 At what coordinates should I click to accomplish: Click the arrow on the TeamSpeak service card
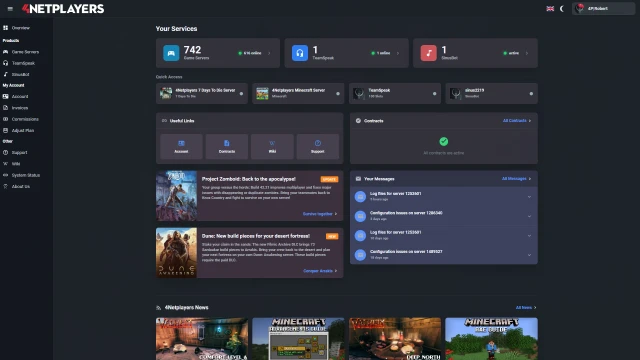click(398, 53)
